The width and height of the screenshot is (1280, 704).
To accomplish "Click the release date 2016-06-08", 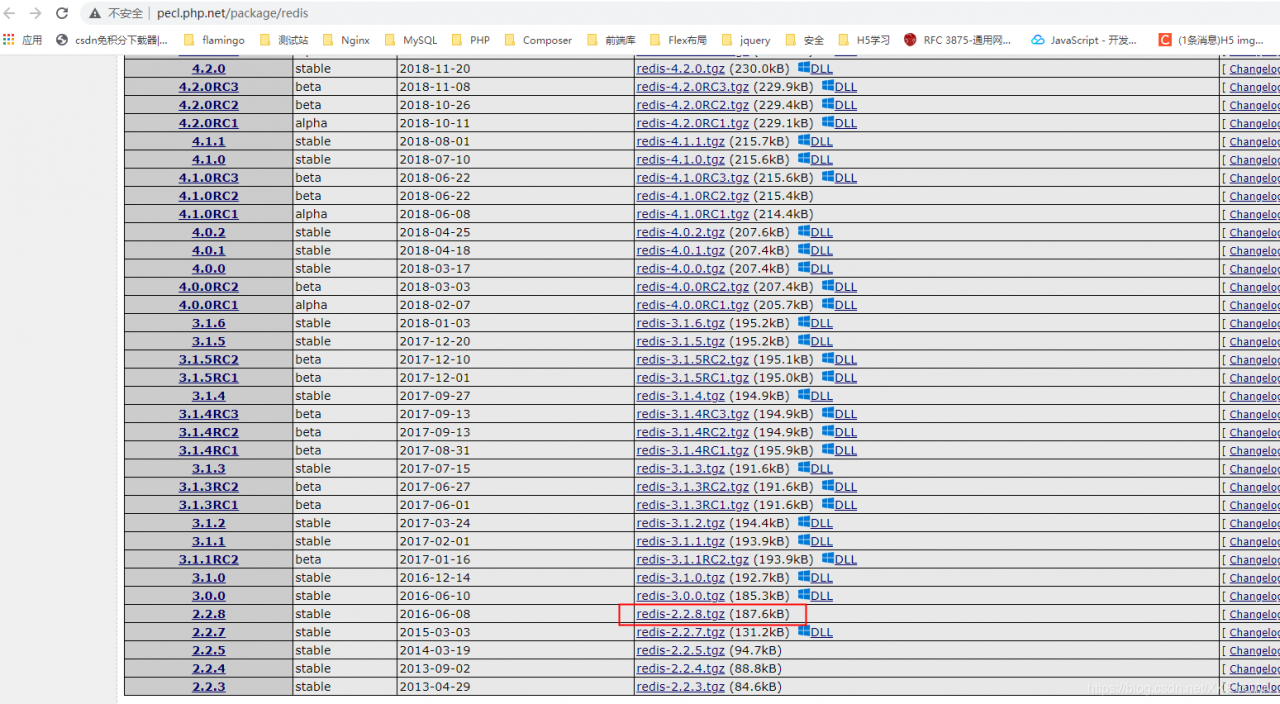I will coord(434,614).
